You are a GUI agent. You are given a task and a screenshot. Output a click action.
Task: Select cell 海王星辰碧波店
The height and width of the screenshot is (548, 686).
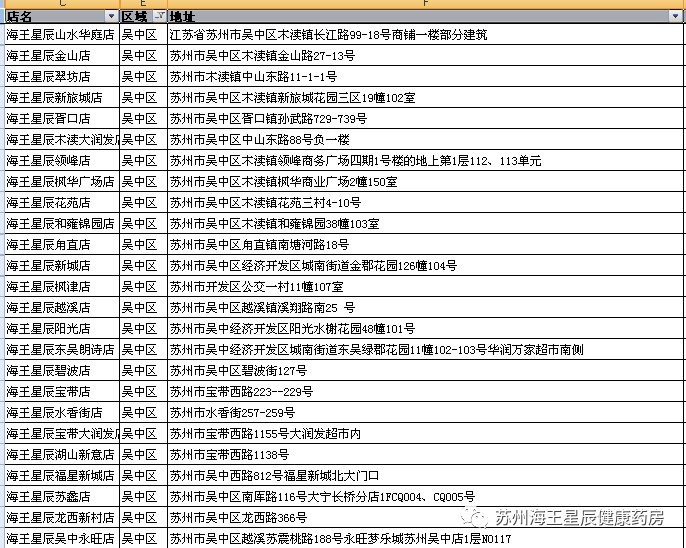(62, 370)
